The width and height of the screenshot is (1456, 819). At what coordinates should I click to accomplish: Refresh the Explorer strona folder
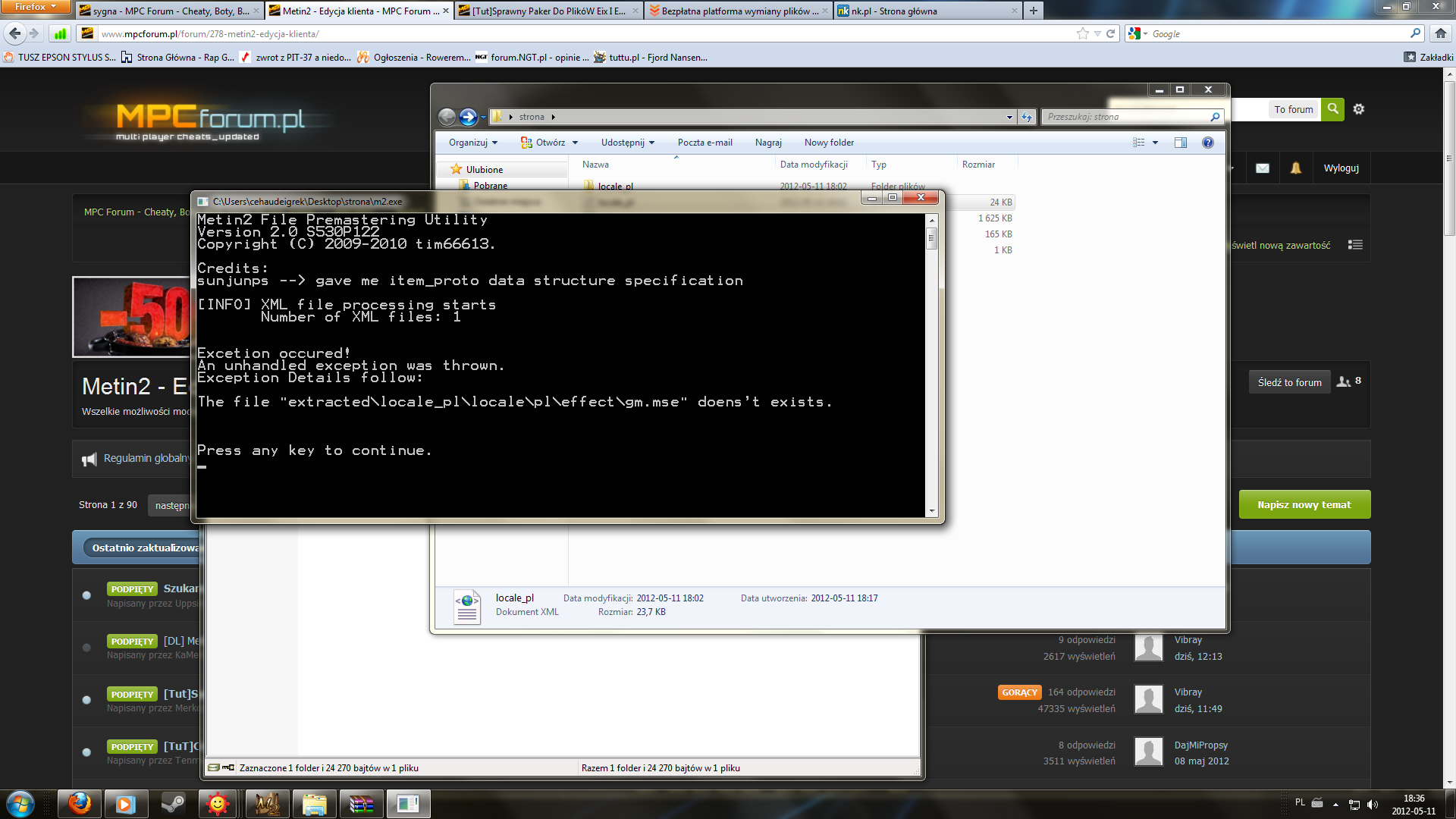pyautogui.click(x=1027, y=117)
